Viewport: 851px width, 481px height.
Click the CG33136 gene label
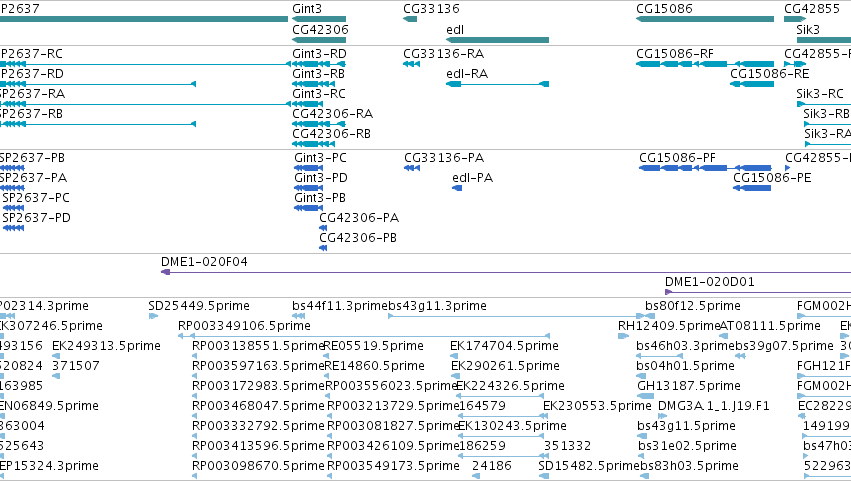point(431,9)
